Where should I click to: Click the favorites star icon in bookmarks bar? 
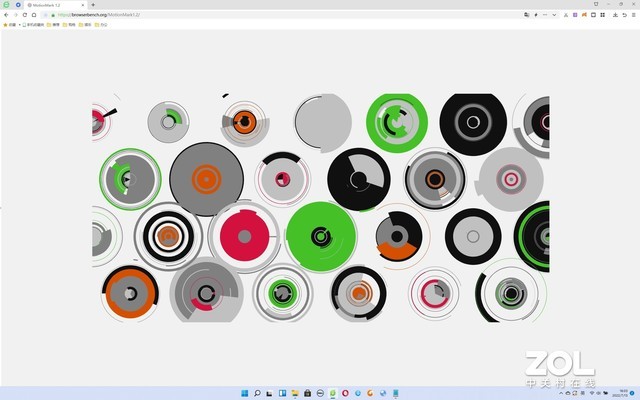5,24
